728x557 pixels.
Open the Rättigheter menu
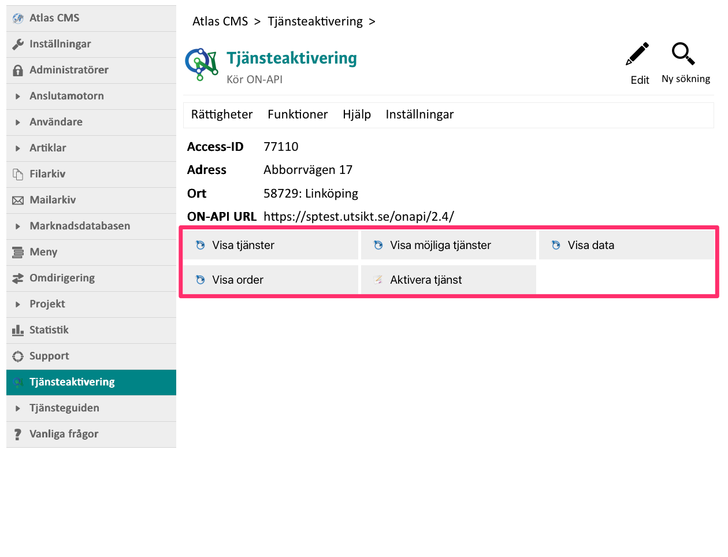point(221,114)
